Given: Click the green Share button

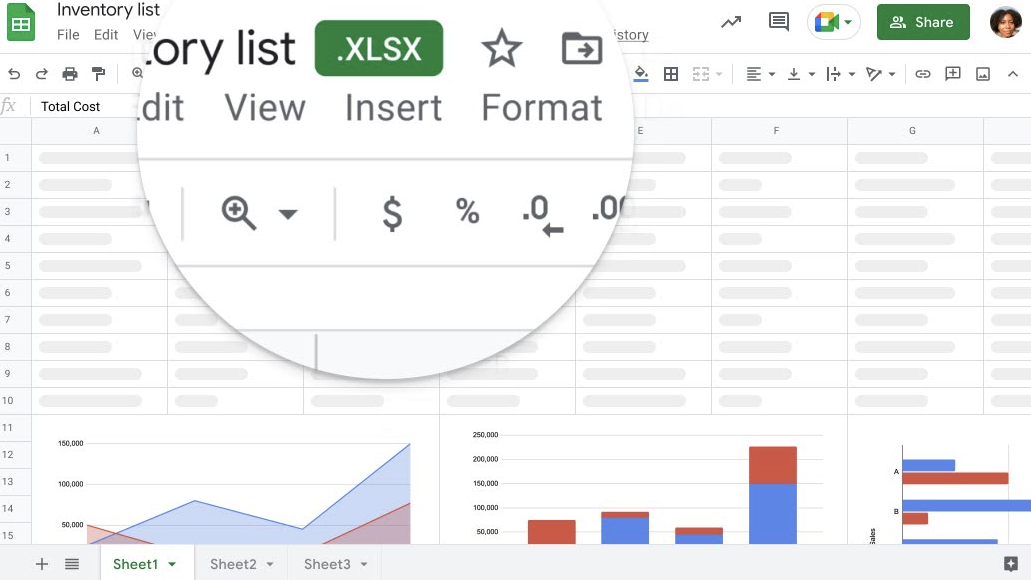Looking at the screenshot, I should 923,22.
